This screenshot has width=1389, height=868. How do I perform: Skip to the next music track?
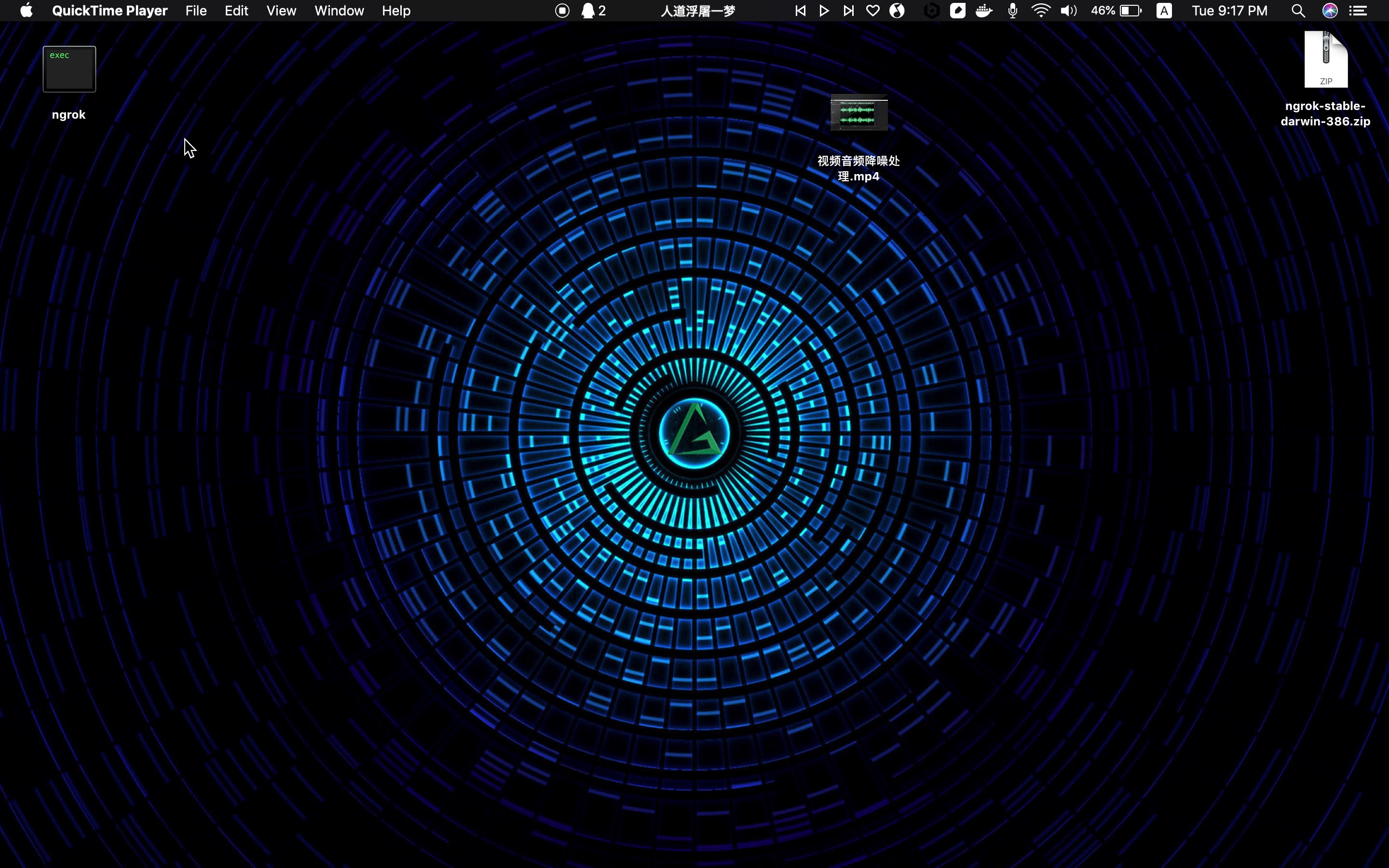pos(848,11)
